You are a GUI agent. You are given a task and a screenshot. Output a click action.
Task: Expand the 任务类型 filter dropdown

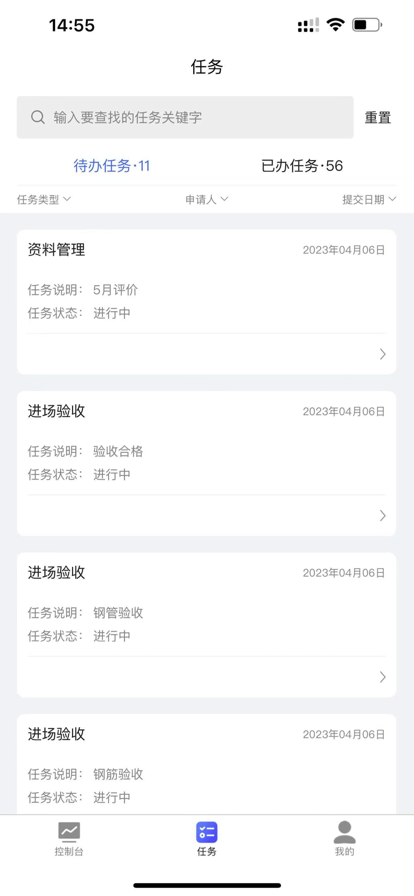click(x=43, y=199)
